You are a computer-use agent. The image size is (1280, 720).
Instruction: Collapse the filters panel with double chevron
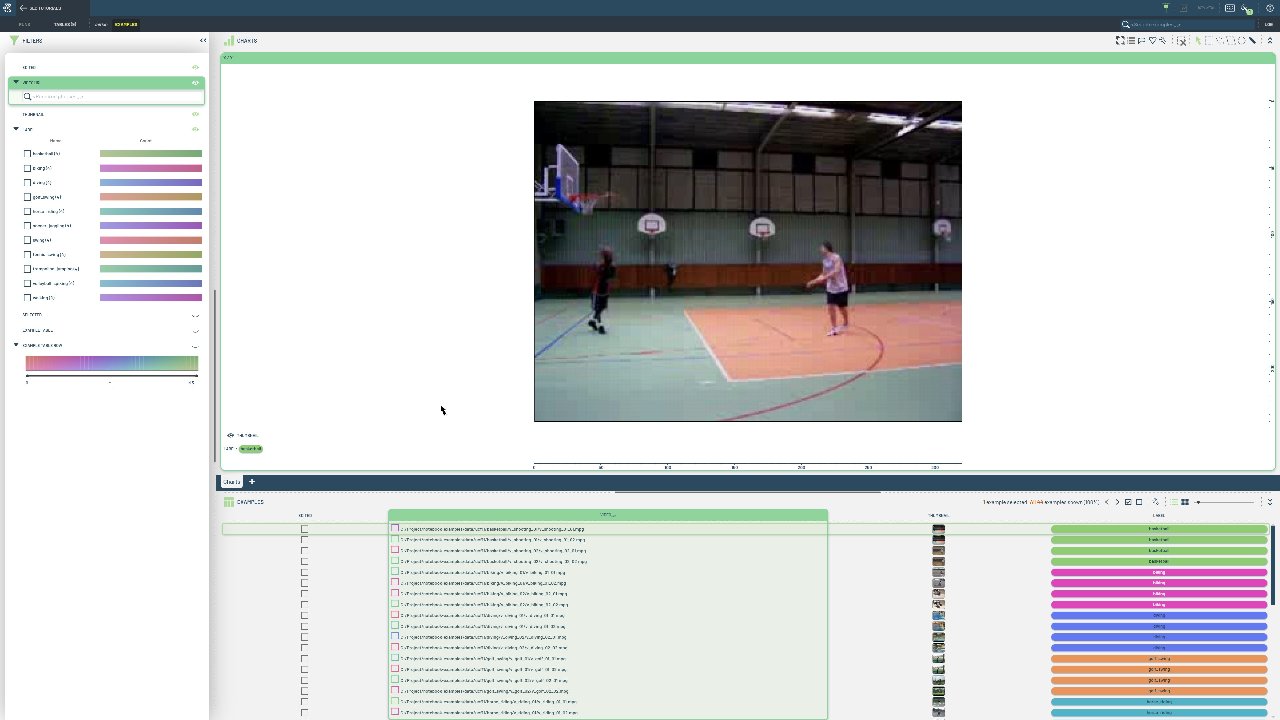point(203,41)
